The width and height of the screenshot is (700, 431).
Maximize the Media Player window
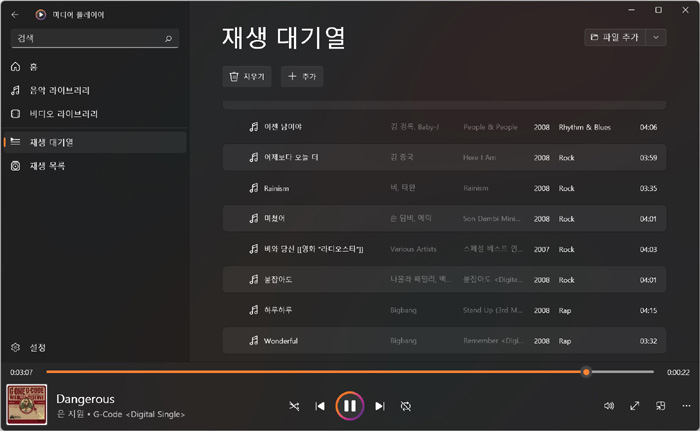click(x=658, y=10)
